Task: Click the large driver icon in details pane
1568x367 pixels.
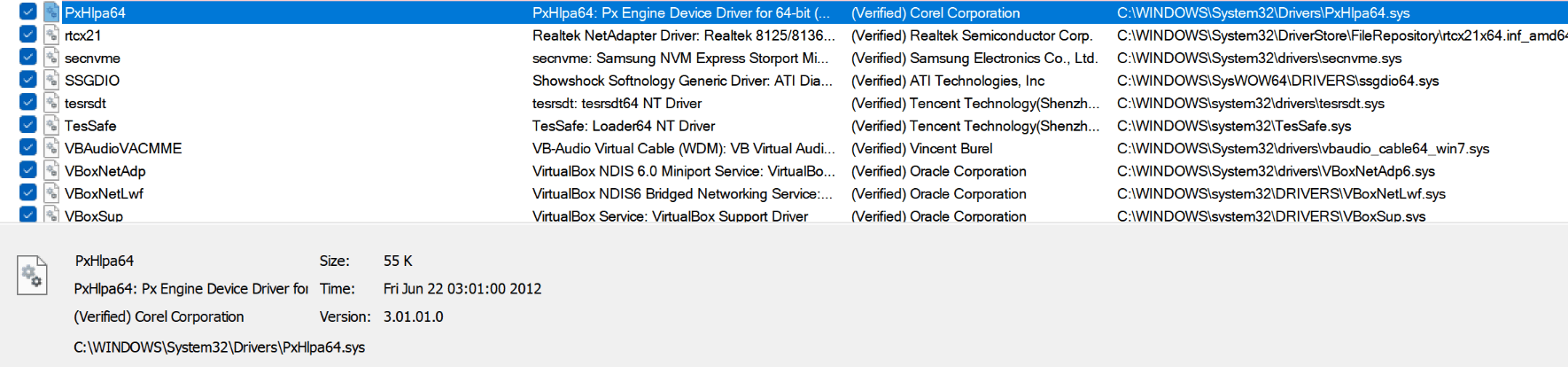Action: point(32,275)
